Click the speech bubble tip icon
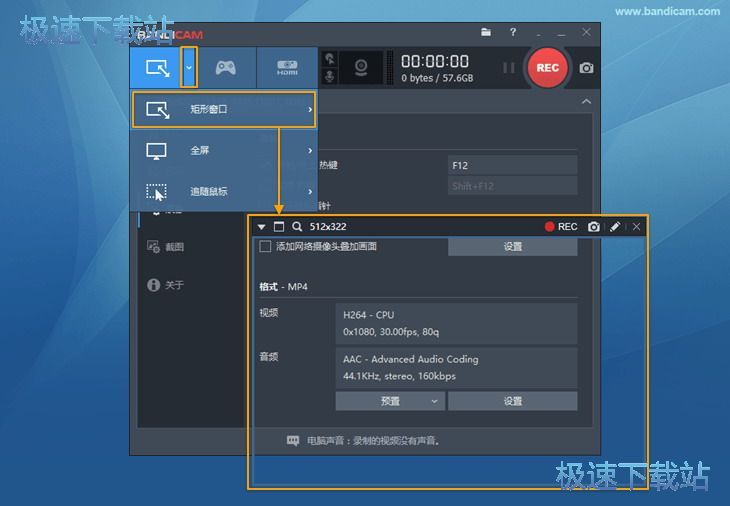The width and height of the screenshot is (730, 506). pos(293,440)
